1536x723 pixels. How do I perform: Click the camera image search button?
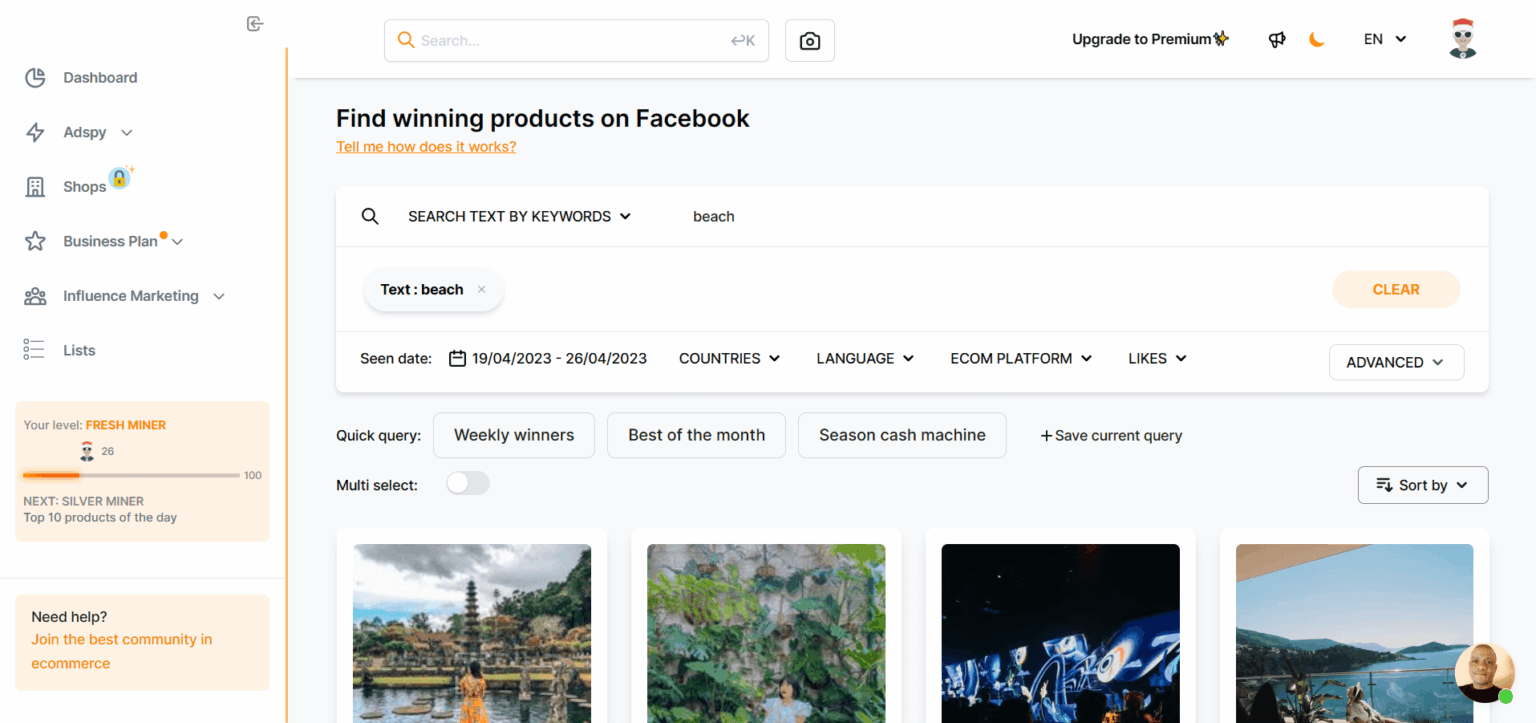click(810, 41)
